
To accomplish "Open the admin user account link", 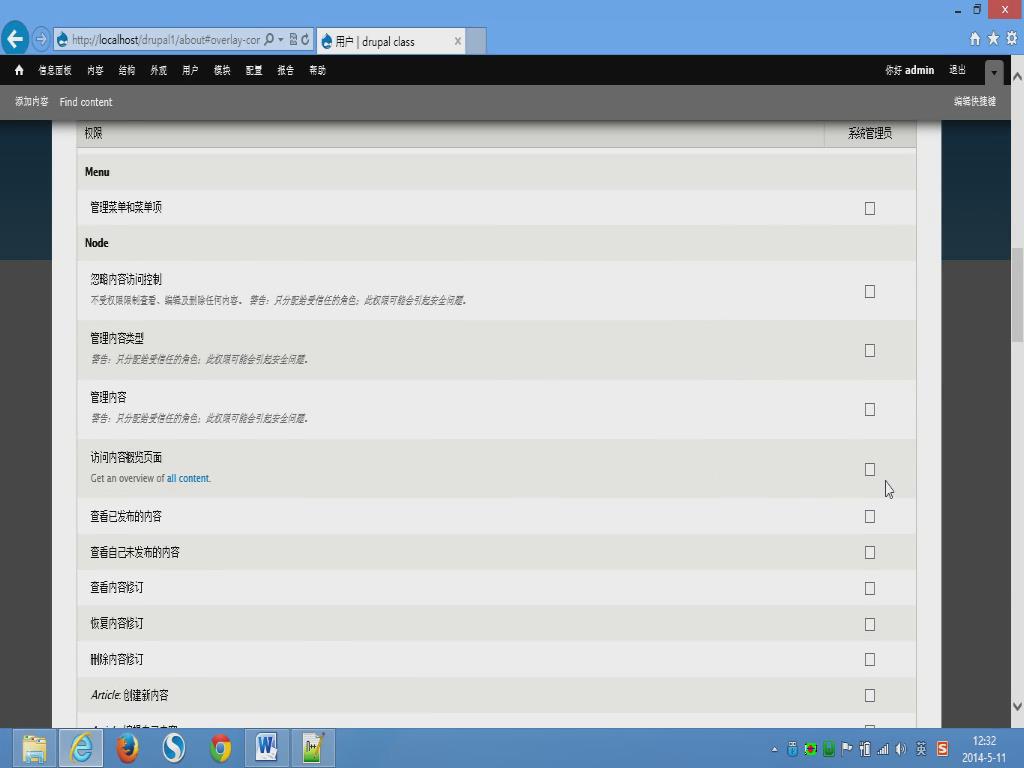I will click(920, 70).
